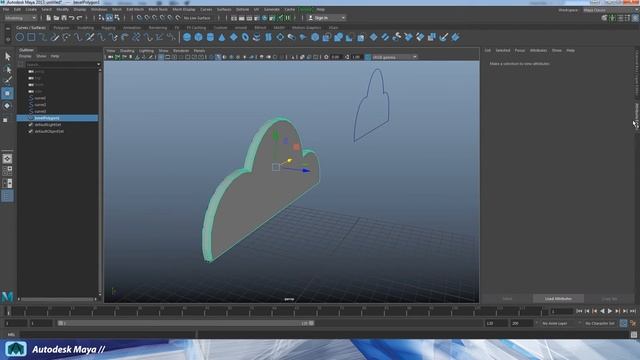640x360 pixels.
Task: Toggle select by component type mode
Action: [118, 18]
